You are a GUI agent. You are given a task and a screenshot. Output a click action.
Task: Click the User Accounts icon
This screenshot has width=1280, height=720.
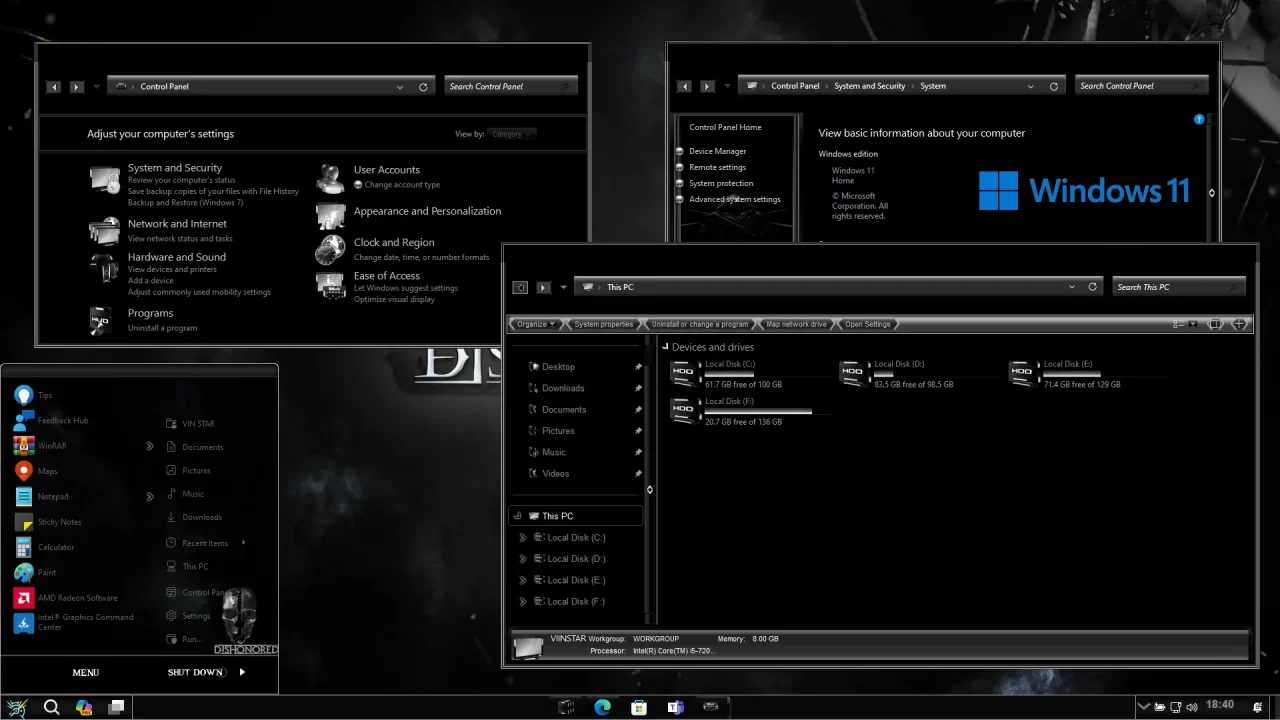pos(330,178)
